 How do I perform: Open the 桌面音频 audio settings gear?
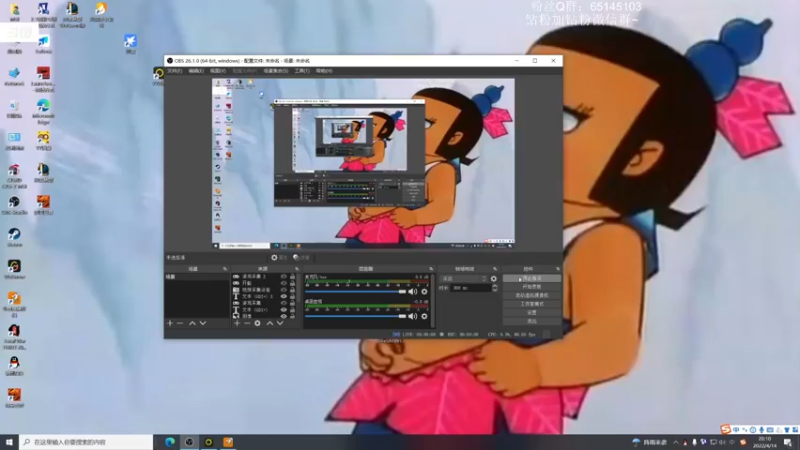[x=424, y=316]
